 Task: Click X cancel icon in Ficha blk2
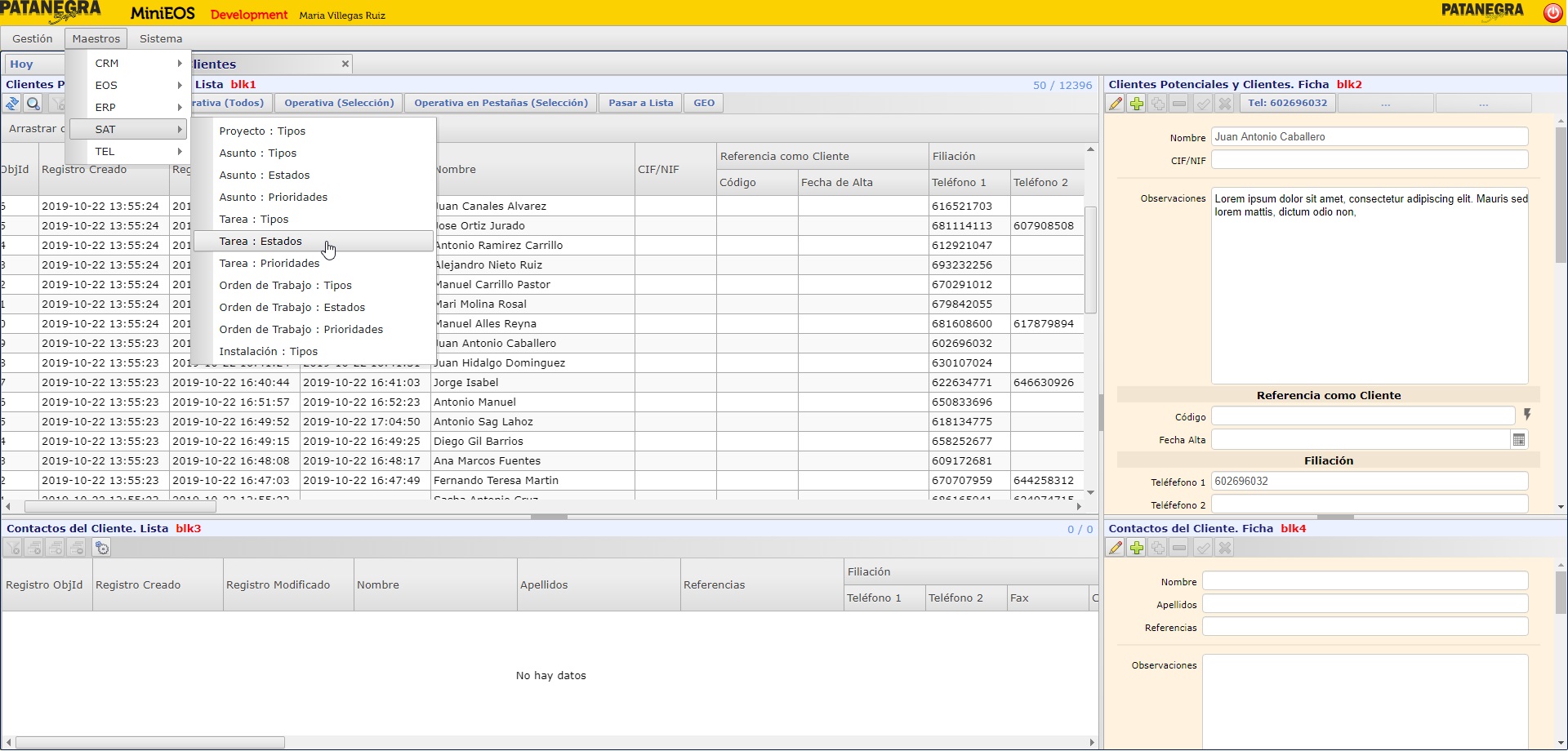coord(1224,104)
